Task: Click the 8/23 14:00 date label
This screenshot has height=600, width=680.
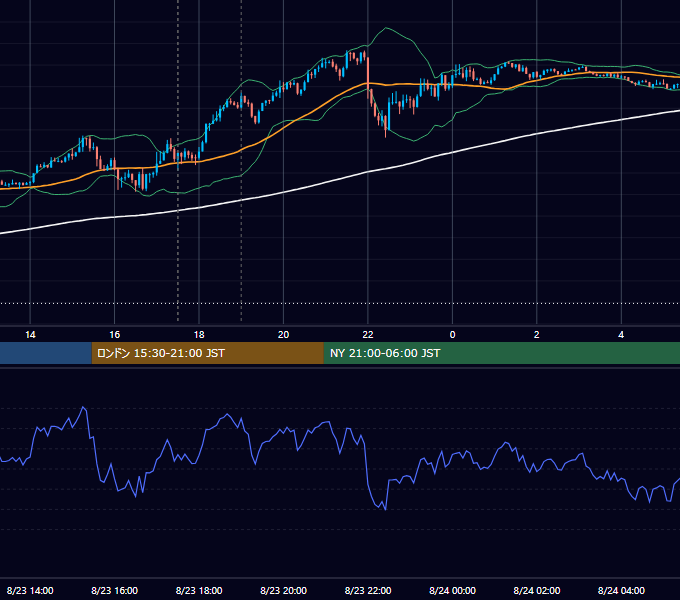Action: (30, 590)
